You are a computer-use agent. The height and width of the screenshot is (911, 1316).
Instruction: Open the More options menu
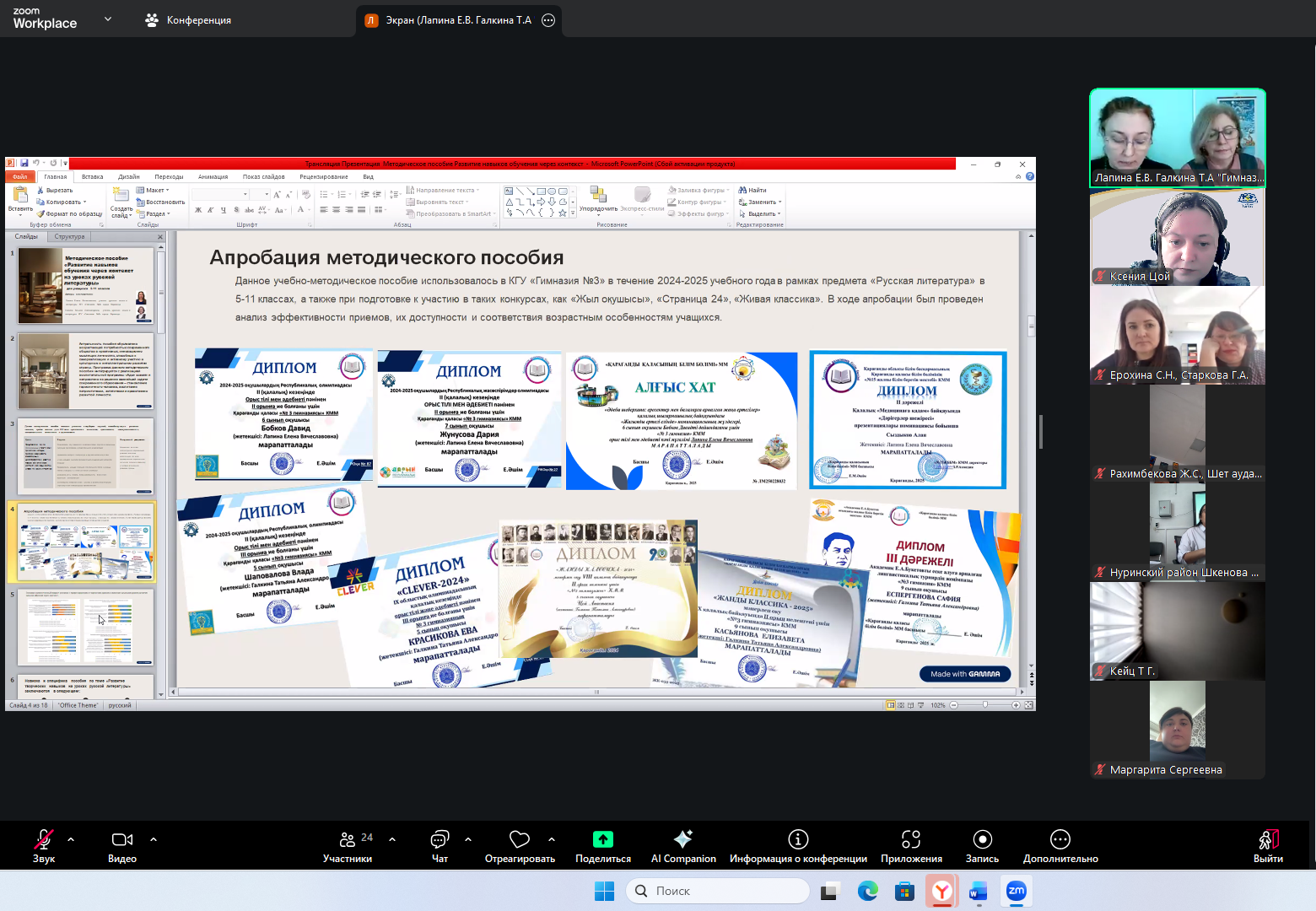(1060, 845)
